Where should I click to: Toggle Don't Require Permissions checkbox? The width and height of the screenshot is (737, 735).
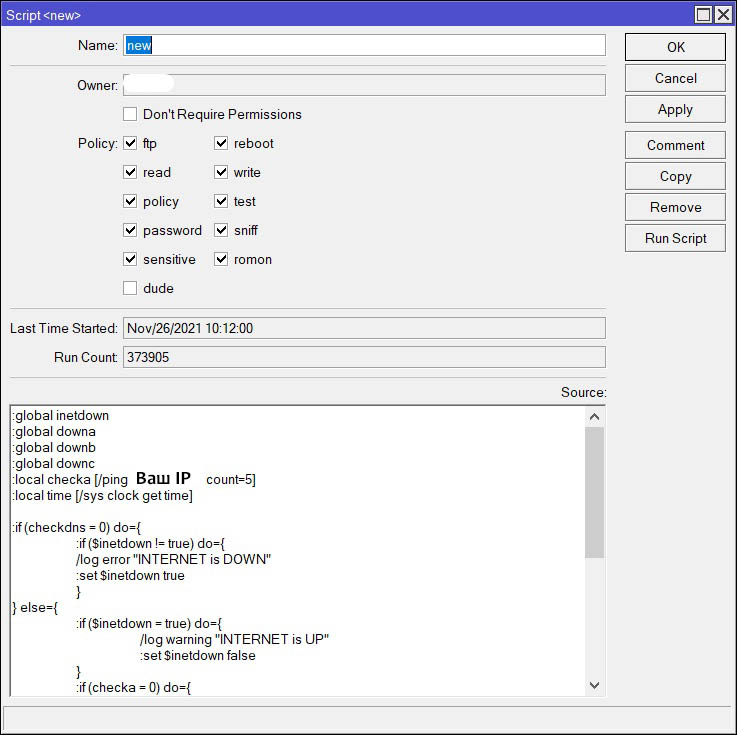(130, 114)
